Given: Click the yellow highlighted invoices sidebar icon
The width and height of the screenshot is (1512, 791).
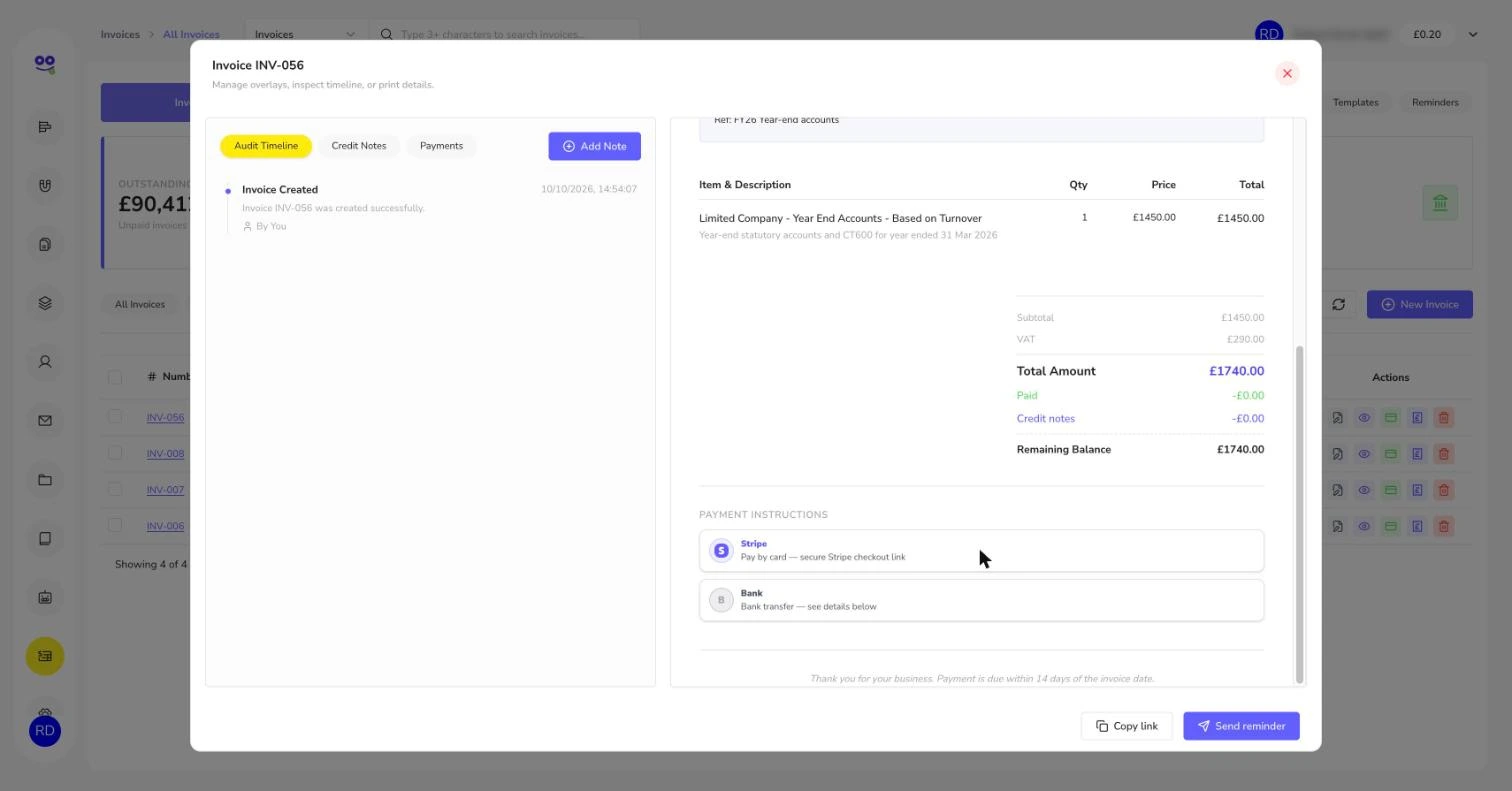Looking at the screenshot, I should [x=45, y=656].
